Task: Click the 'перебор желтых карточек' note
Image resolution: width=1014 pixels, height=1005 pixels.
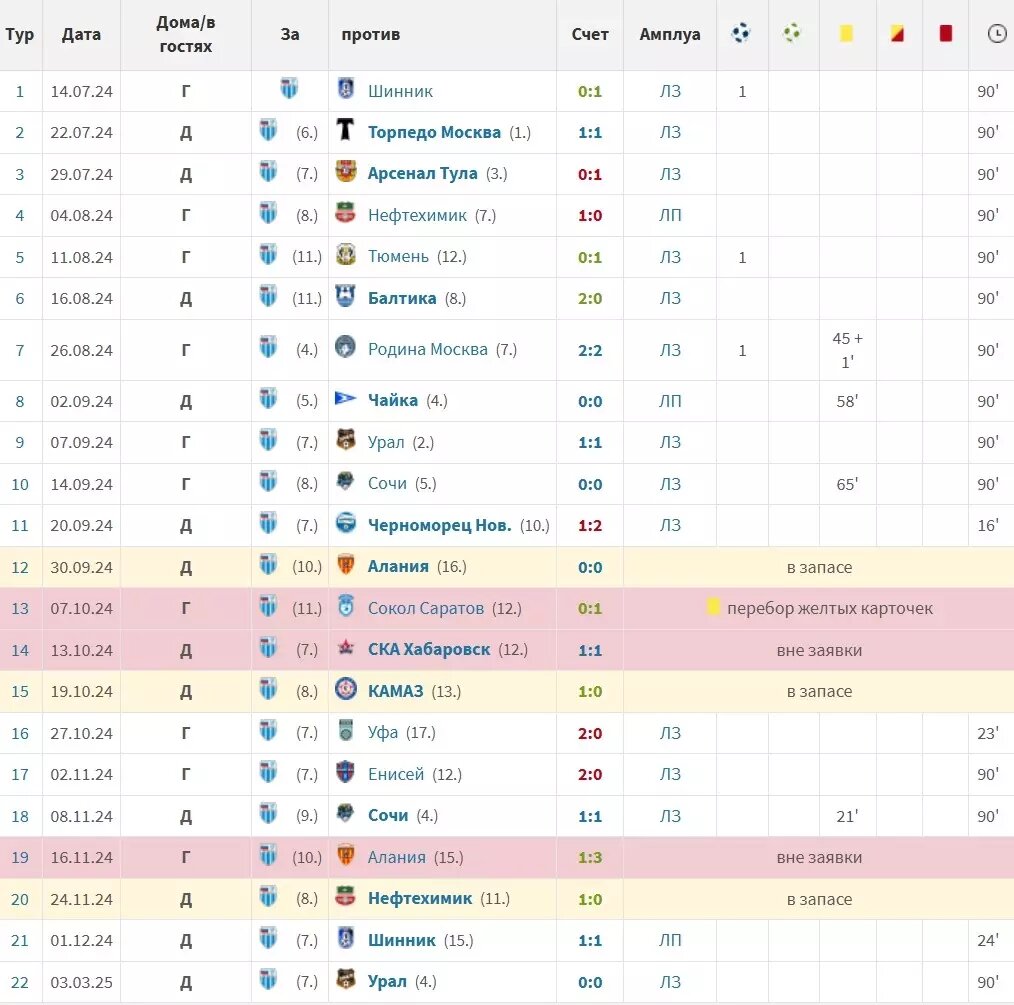Action: [830, 609]
